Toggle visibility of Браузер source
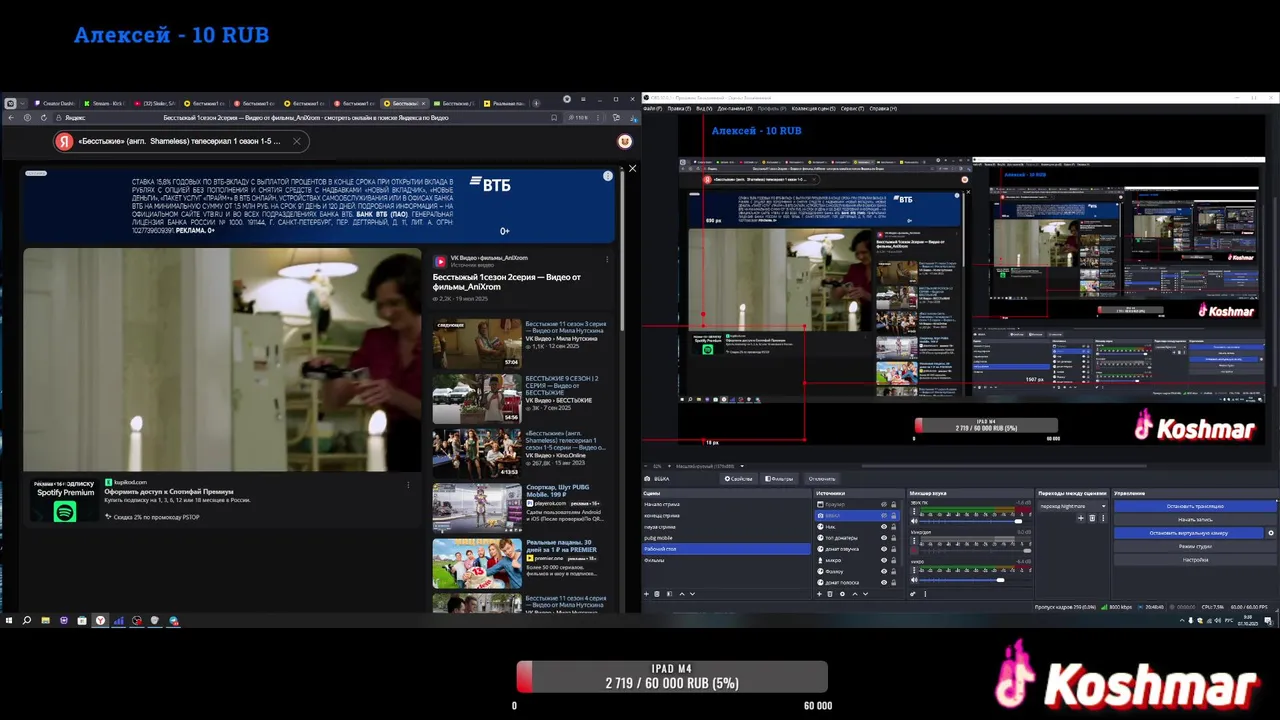 click(x=884, y=504)
